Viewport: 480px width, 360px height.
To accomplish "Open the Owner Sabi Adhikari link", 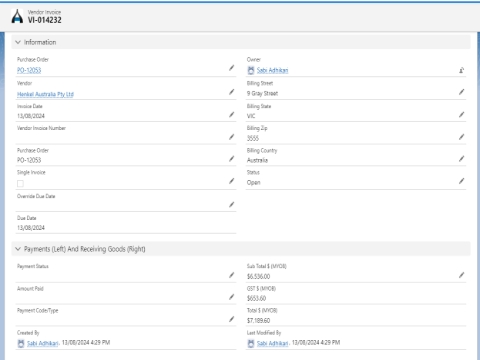I will [272, 70].
